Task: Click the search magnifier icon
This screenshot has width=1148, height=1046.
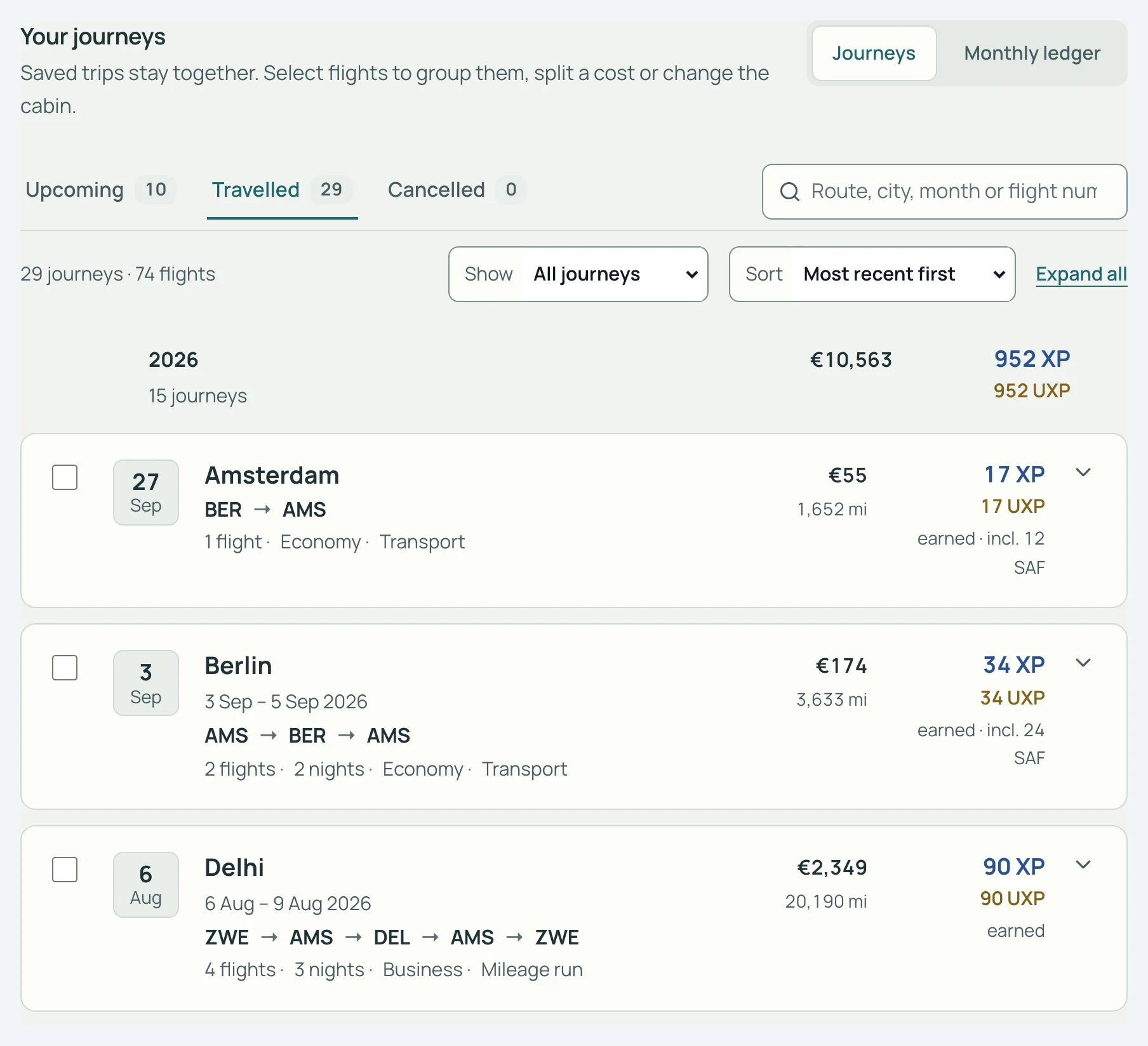Action: tap(789, 192)
